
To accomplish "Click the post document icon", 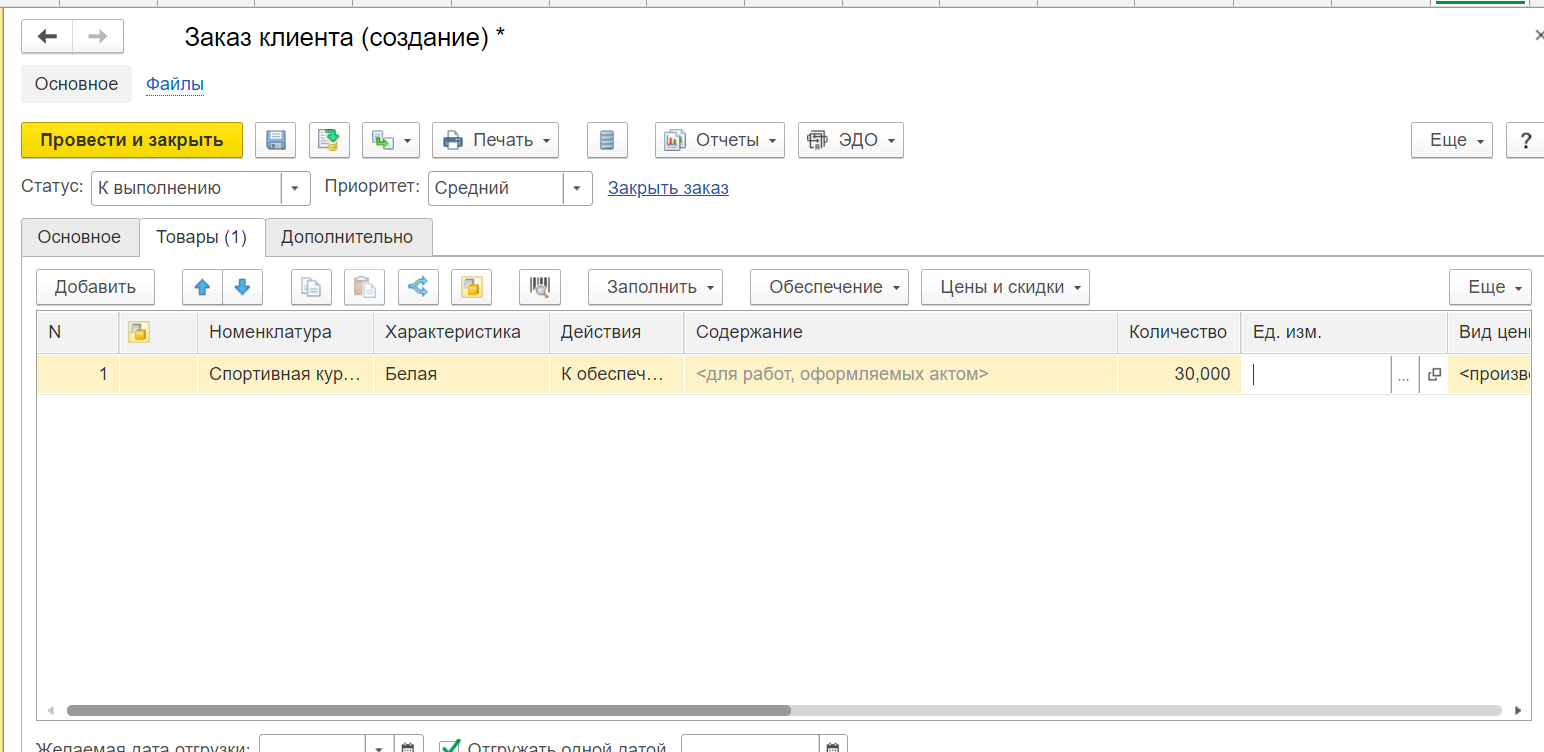I will tap(328, 140).
